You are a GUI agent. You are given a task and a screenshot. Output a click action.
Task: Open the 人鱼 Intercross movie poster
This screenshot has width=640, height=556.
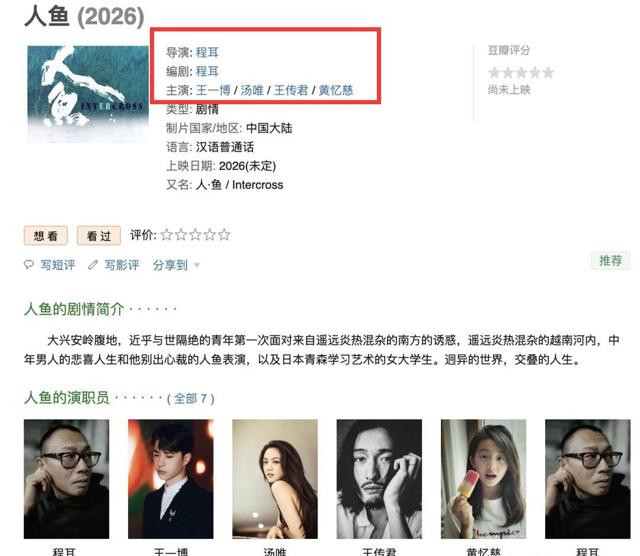[88, 94]
